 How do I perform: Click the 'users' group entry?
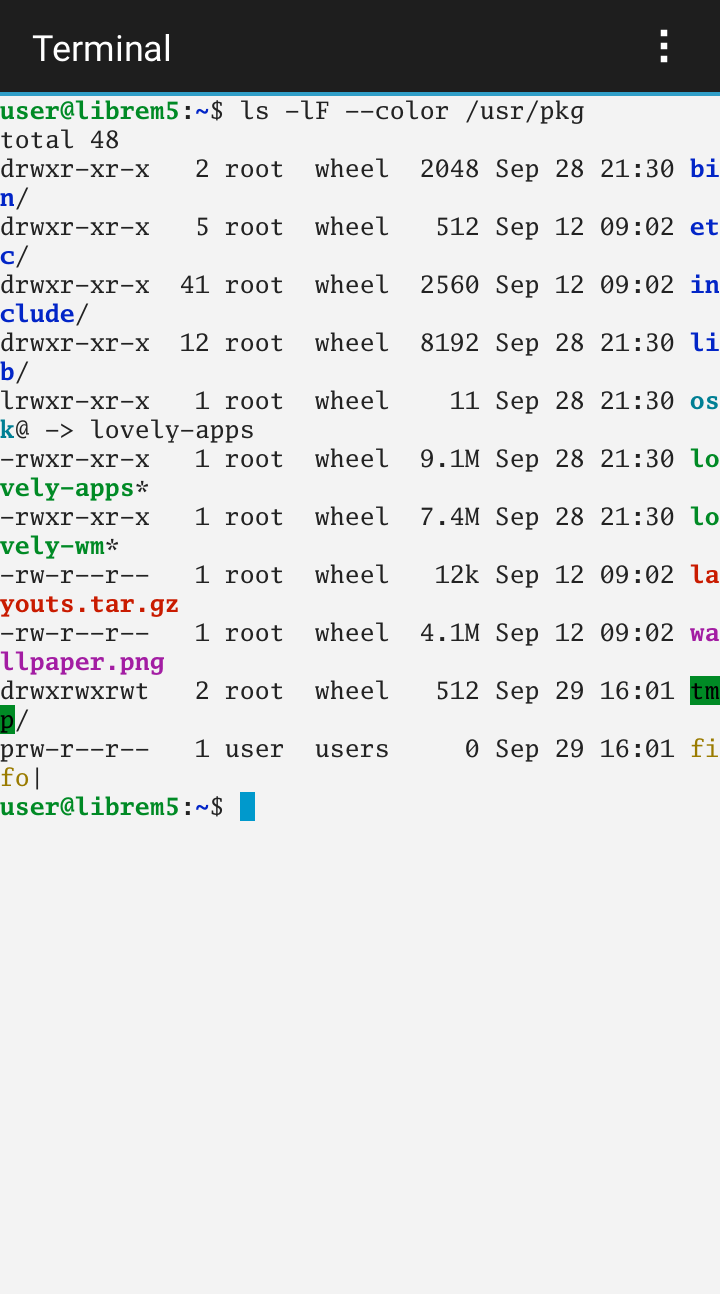352,749
